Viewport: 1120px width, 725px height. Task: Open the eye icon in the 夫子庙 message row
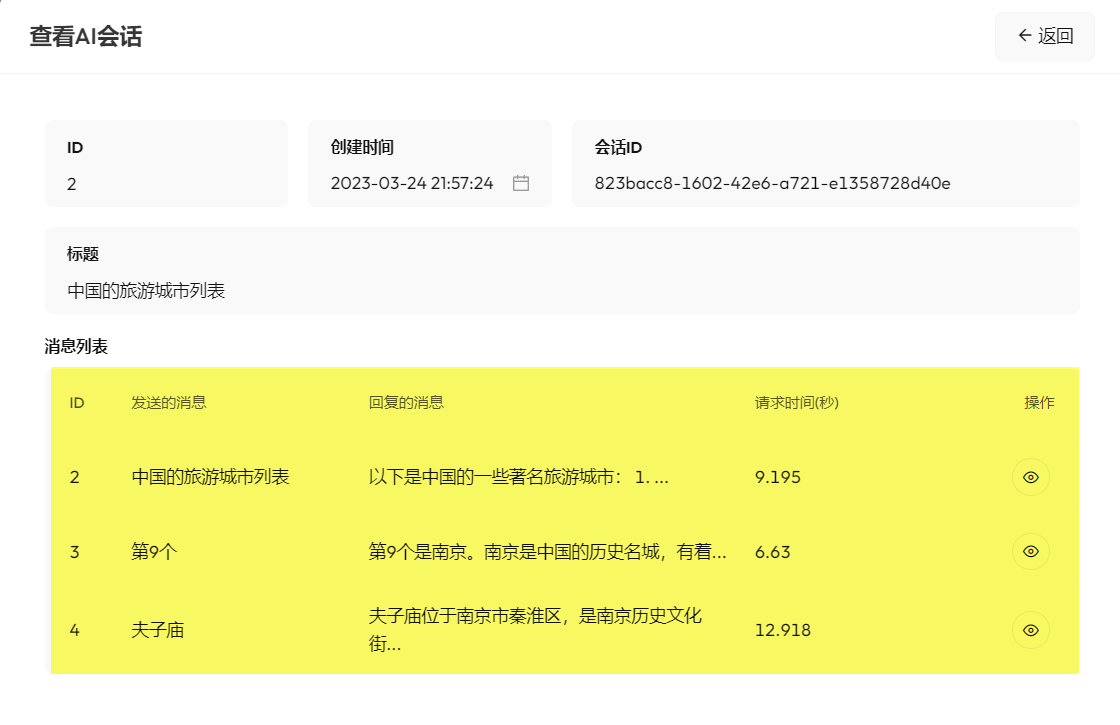click(x=1031, y=630)
